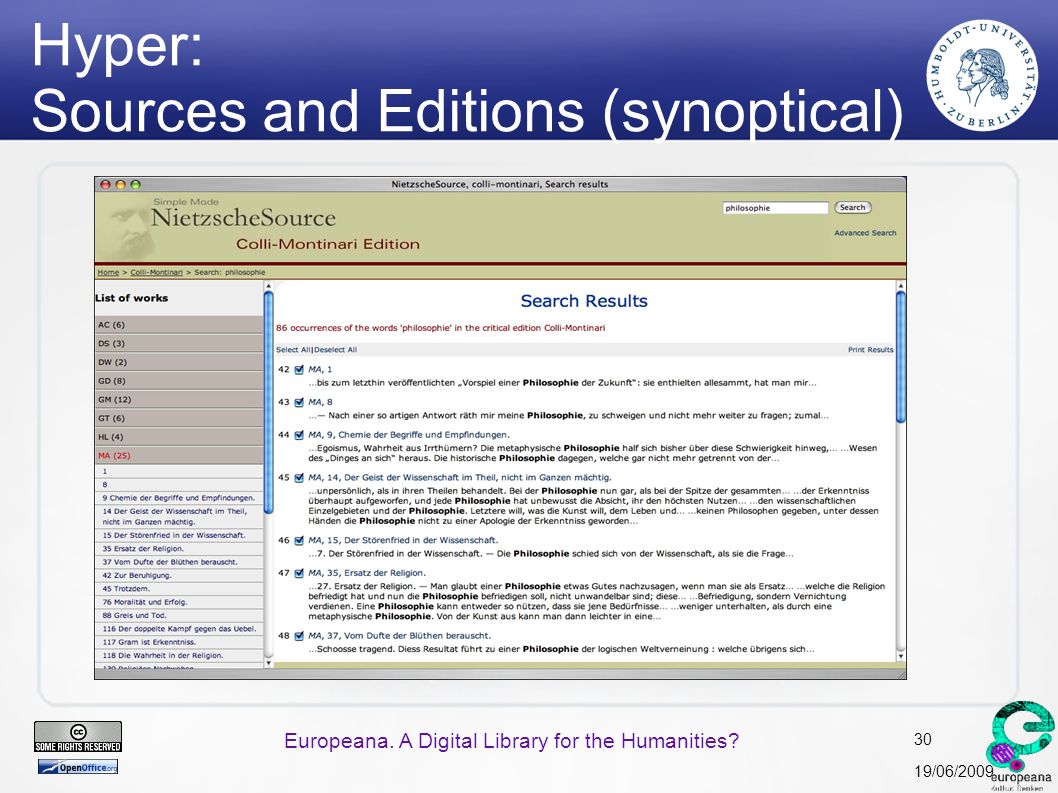Uncheck the checkbox for result 42 MA, 1
The image size is (1058, 793).
(x=299, y=369)
